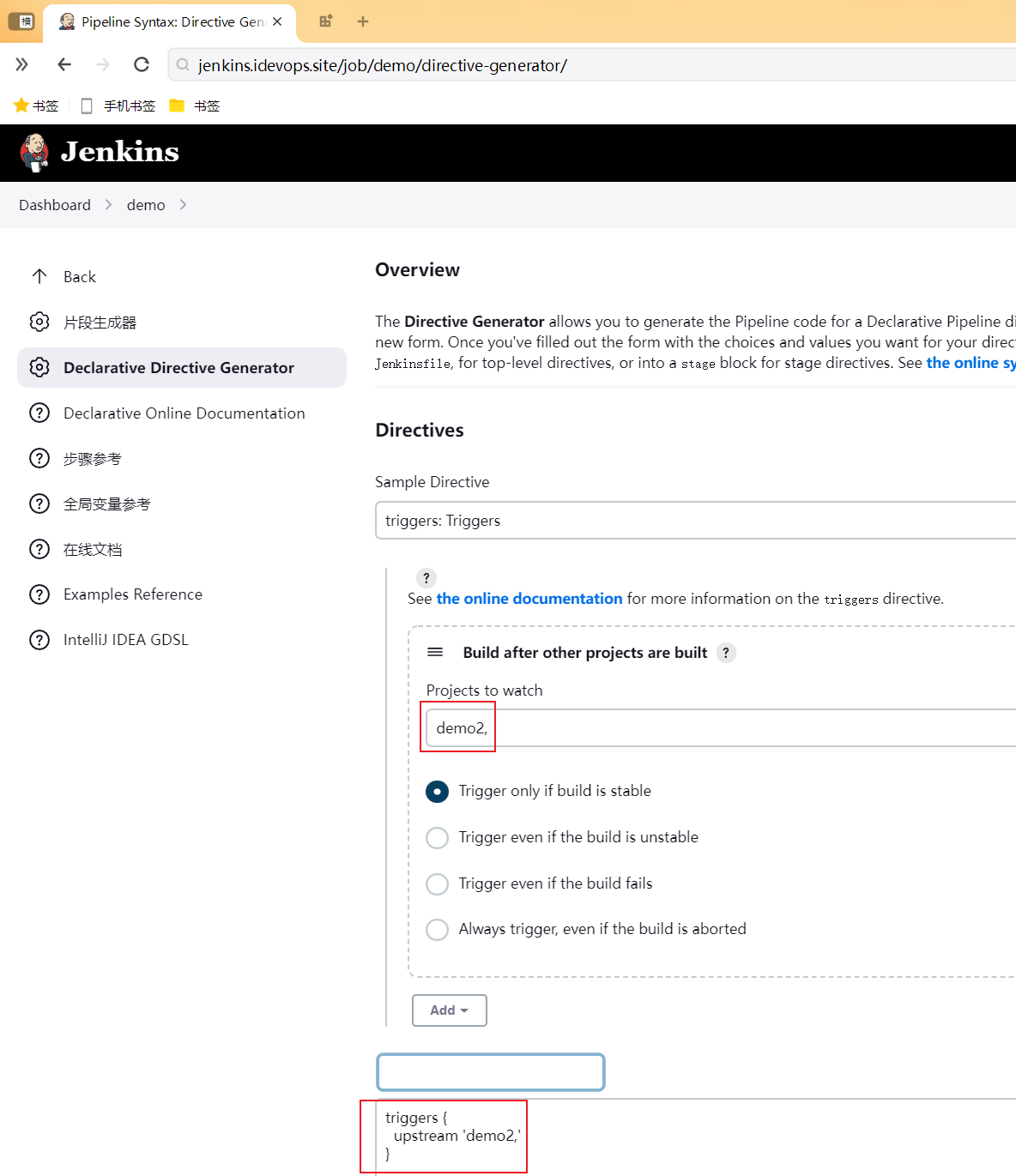The image size is (1016, 1176).
Task: Click the tab grid icon beside new tab
Action: [x=326, y=21]
